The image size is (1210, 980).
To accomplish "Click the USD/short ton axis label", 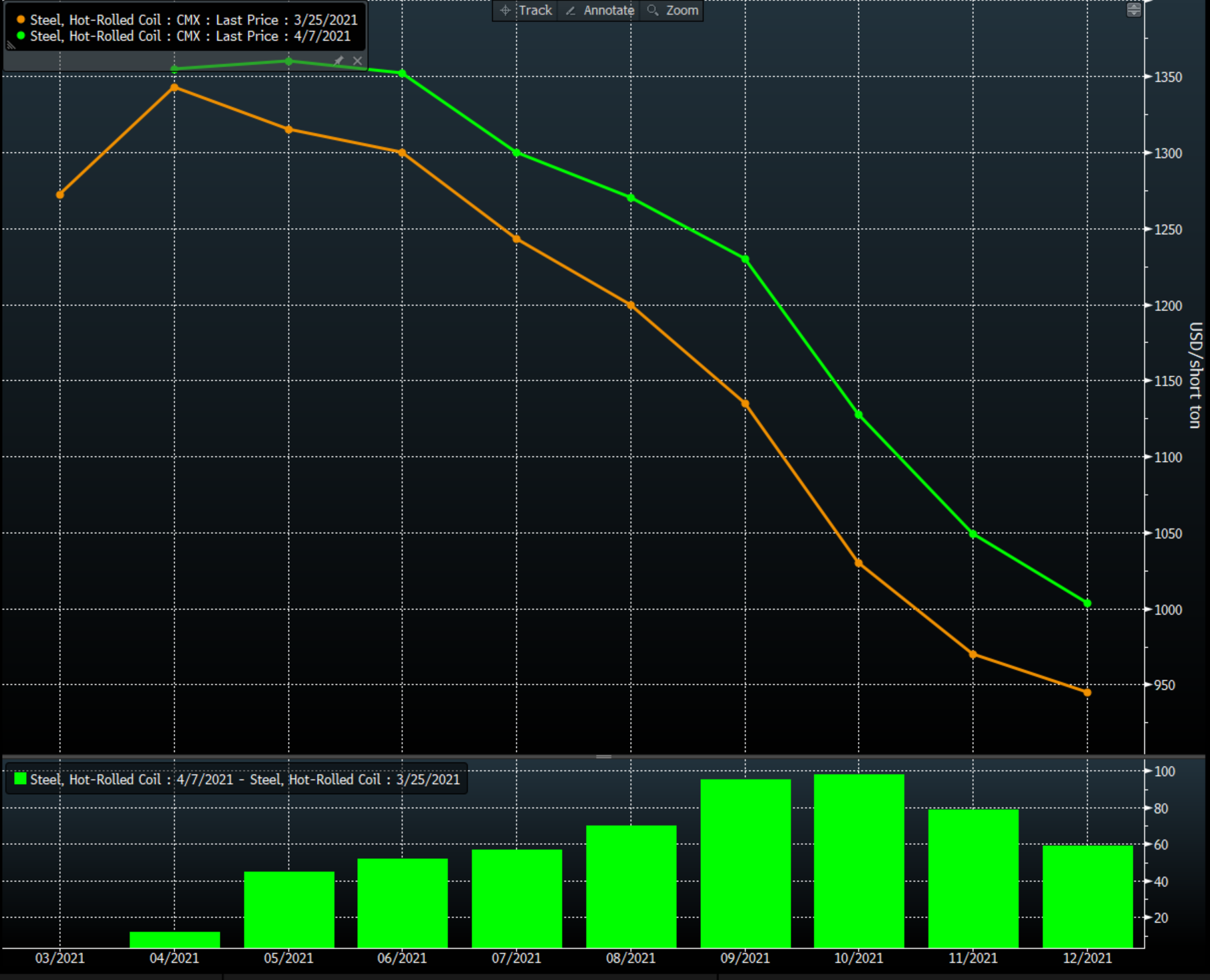I will pos(1195,375).
